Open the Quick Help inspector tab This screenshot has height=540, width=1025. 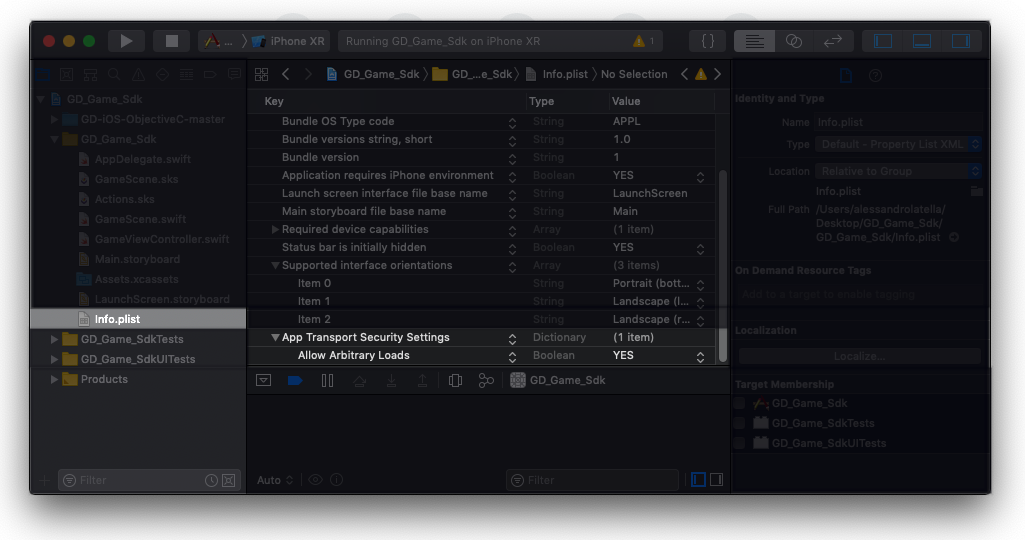[x=875, y=76]
